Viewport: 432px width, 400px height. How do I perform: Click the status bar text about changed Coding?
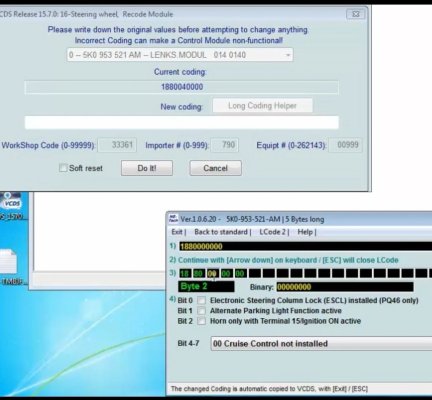tap(269, 389)
